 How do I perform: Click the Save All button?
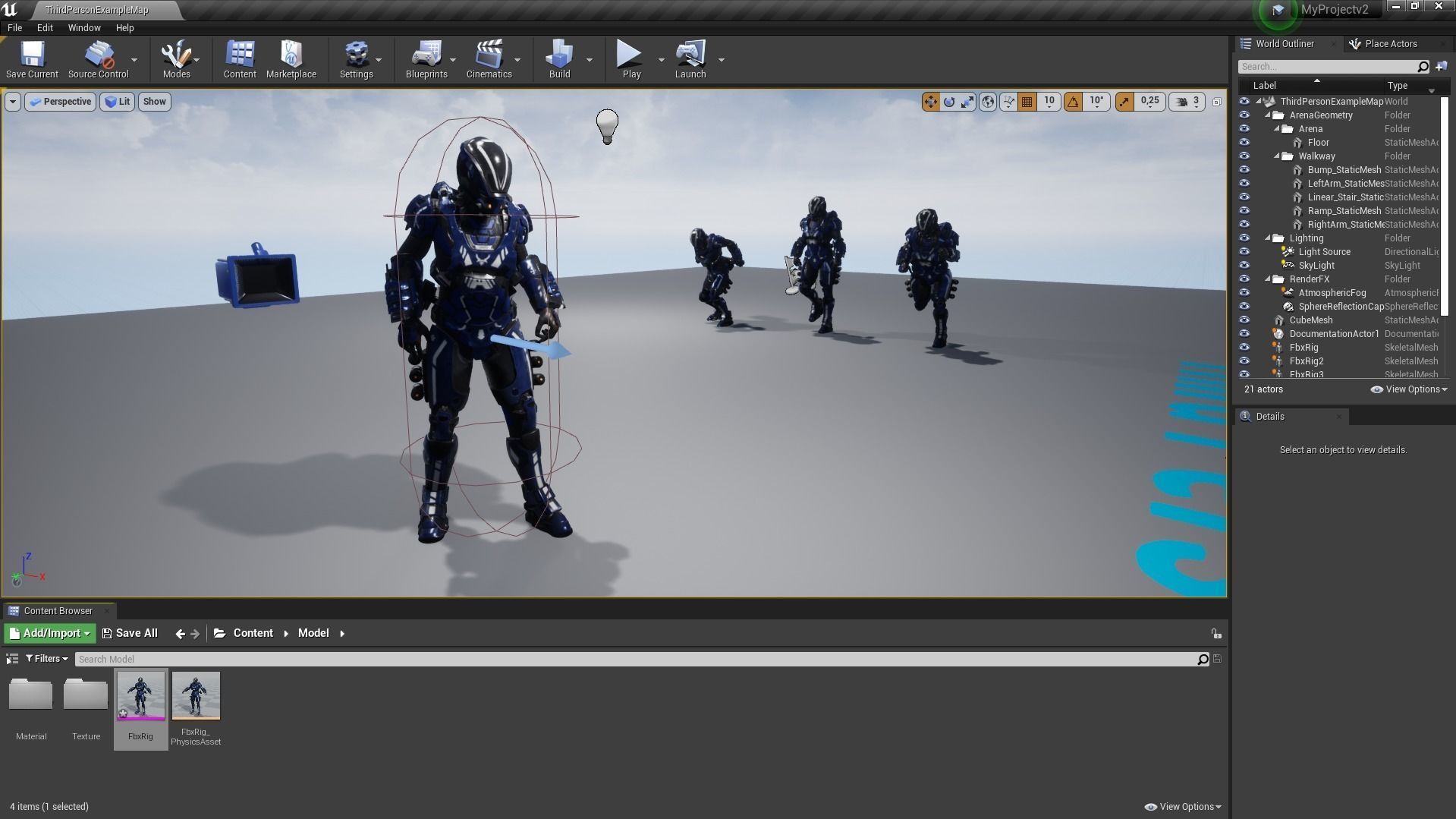click(130, 632)
